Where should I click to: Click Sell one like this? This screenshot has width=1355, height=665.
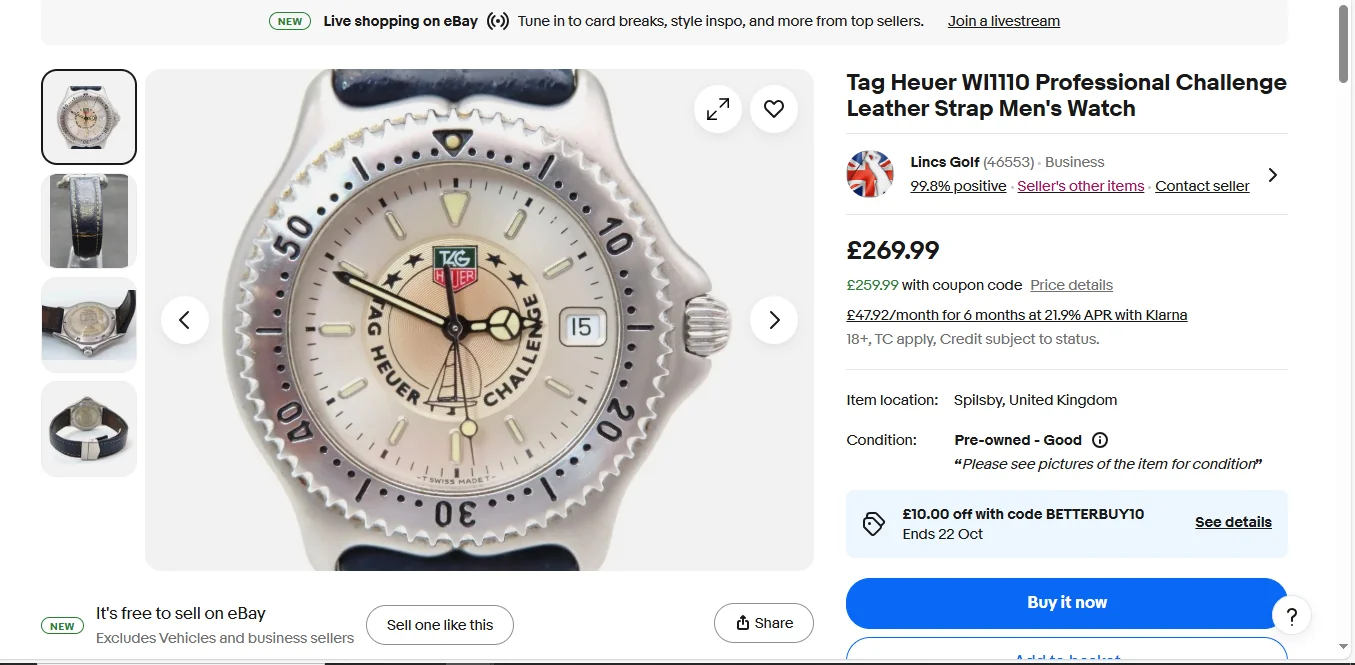440,625
